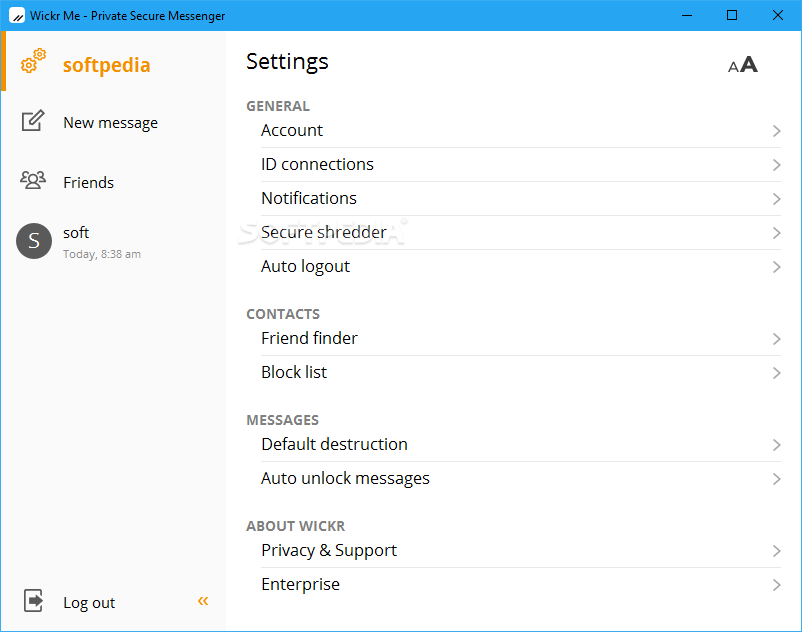Open Enterprise information
The image size is (802, 632).
521,584
